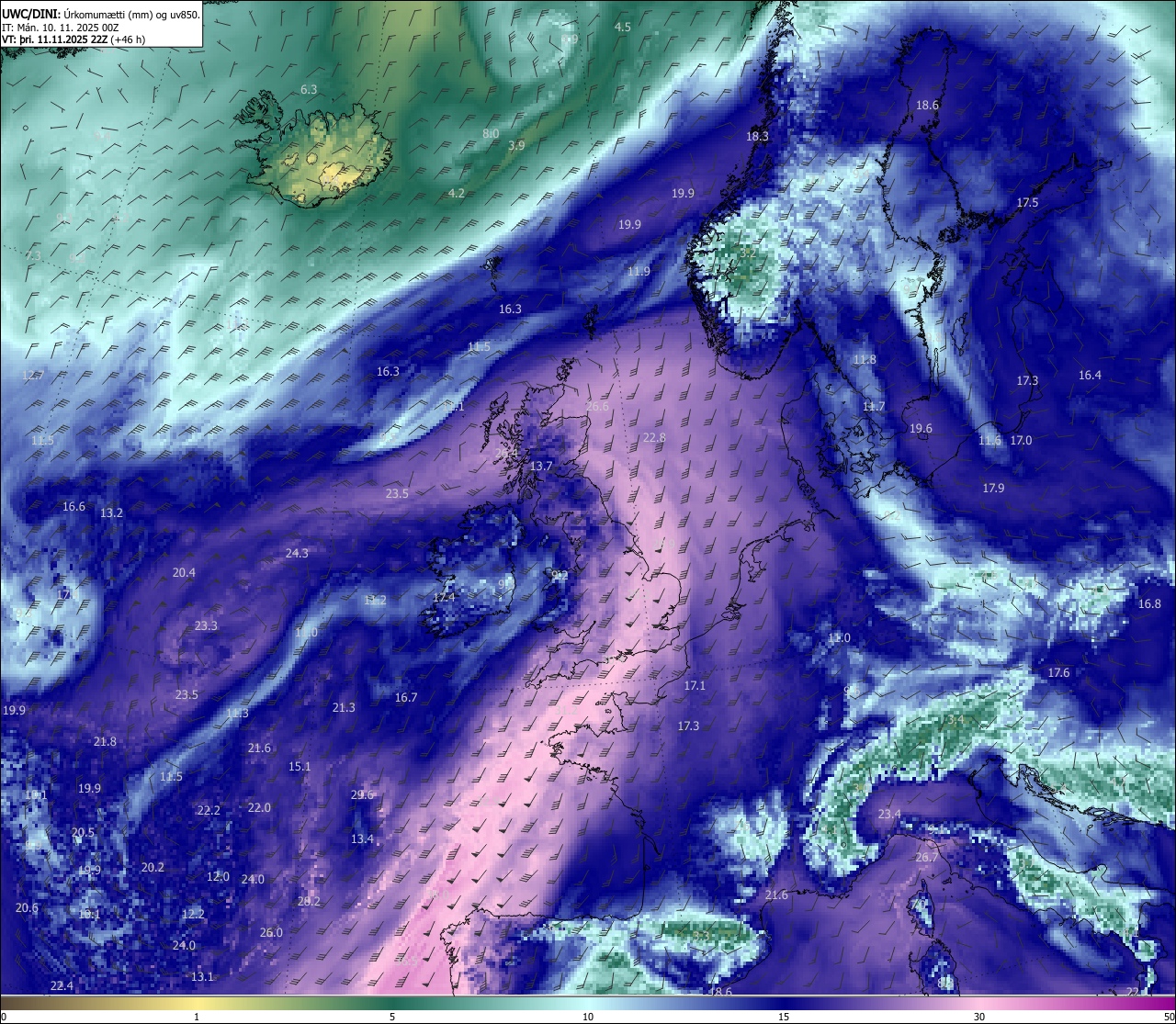The height and width of the screenshot is (1024, 1176).
Task: Click the color scale tick labeled 10
Action: click(x=588, y=1017)
